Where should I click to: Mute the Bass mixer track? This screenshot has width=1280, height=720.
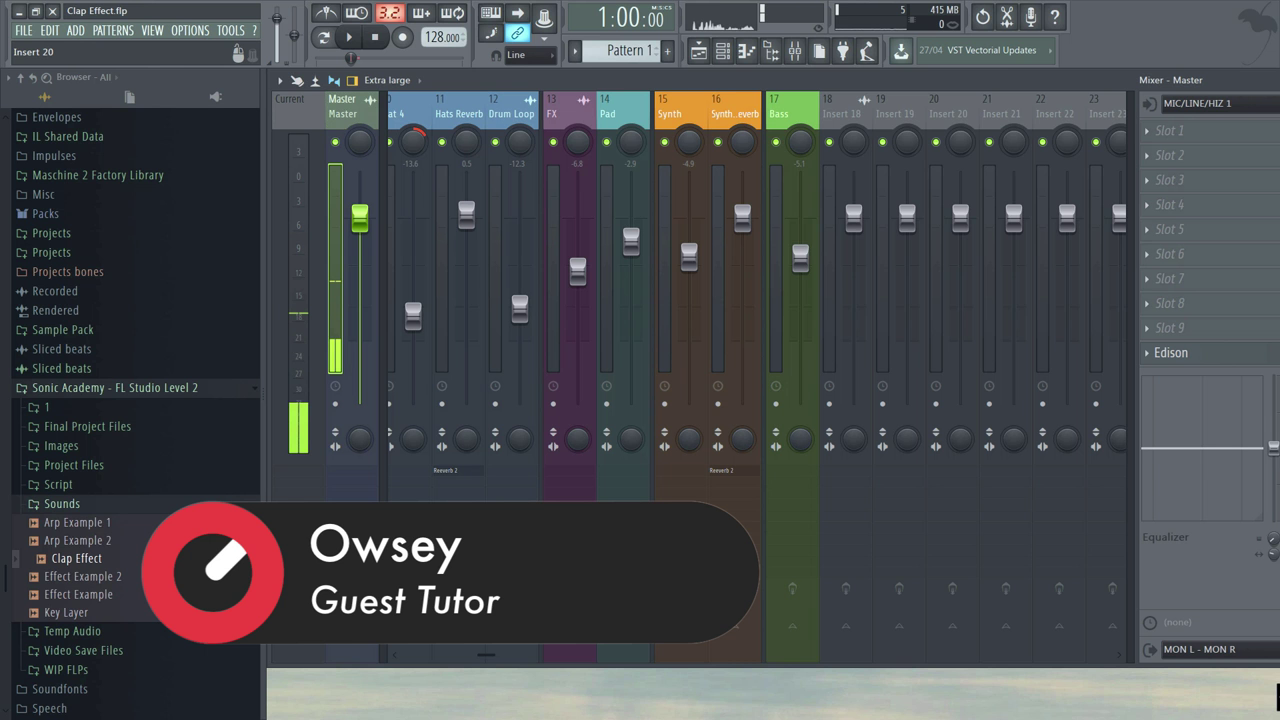coord(776,142)
